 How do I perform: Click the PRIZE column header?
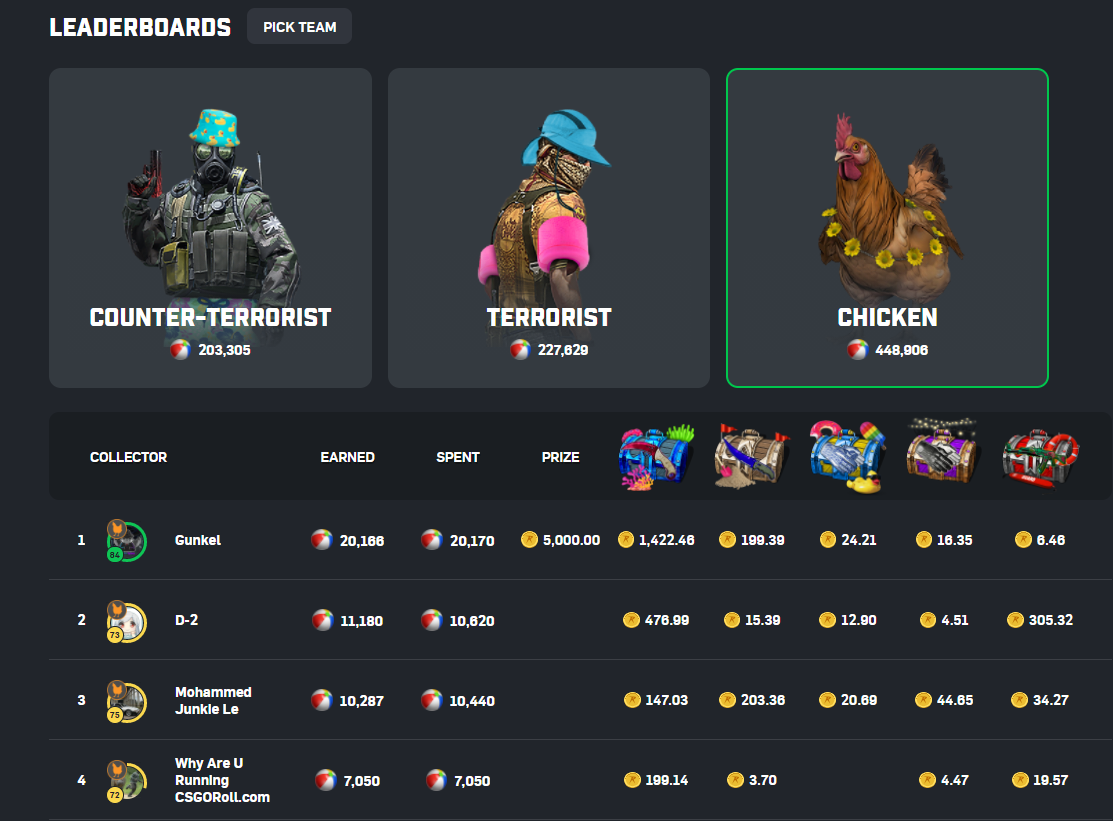click(560, 457)
